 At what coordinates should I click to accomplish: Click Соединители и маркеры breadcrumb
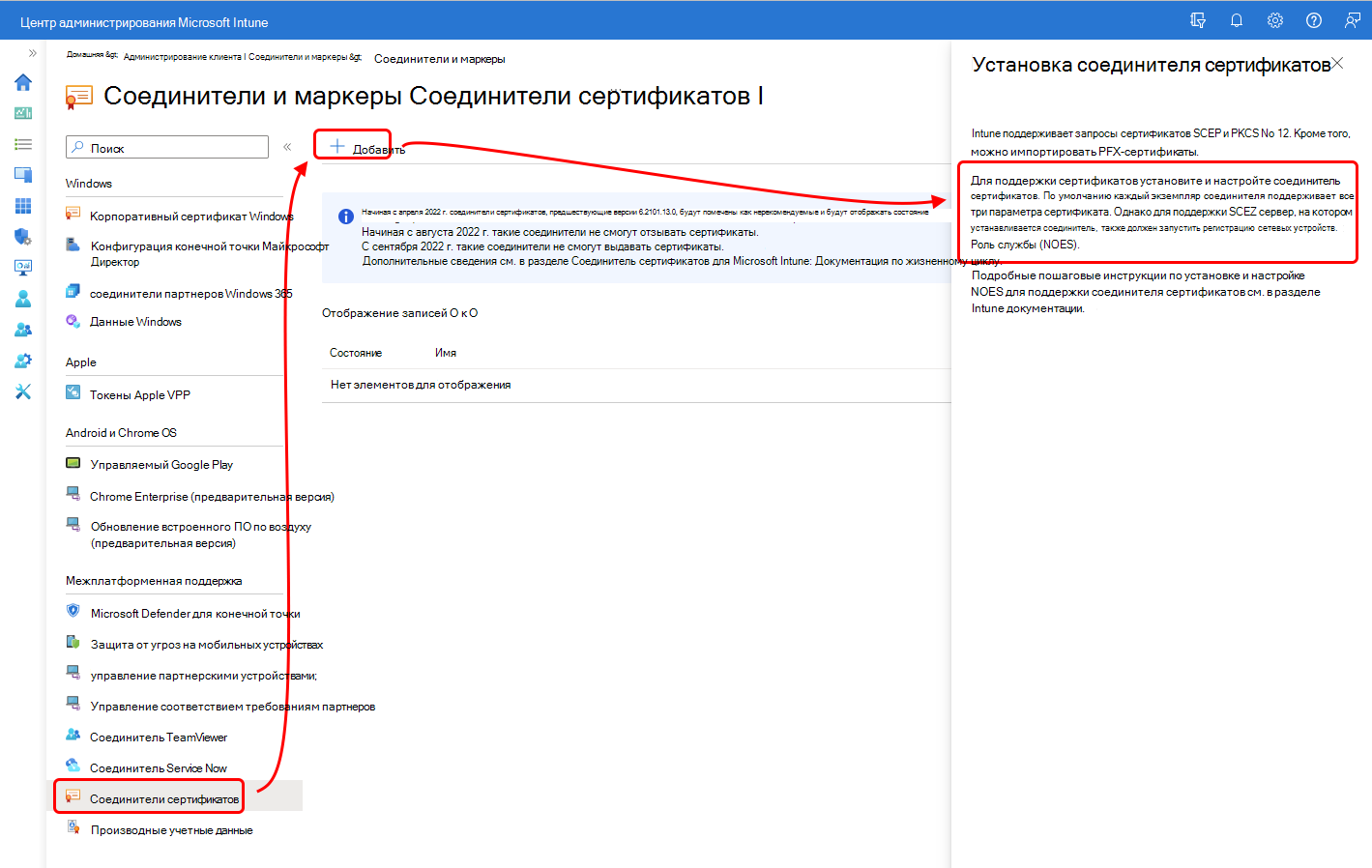(440, 59)
